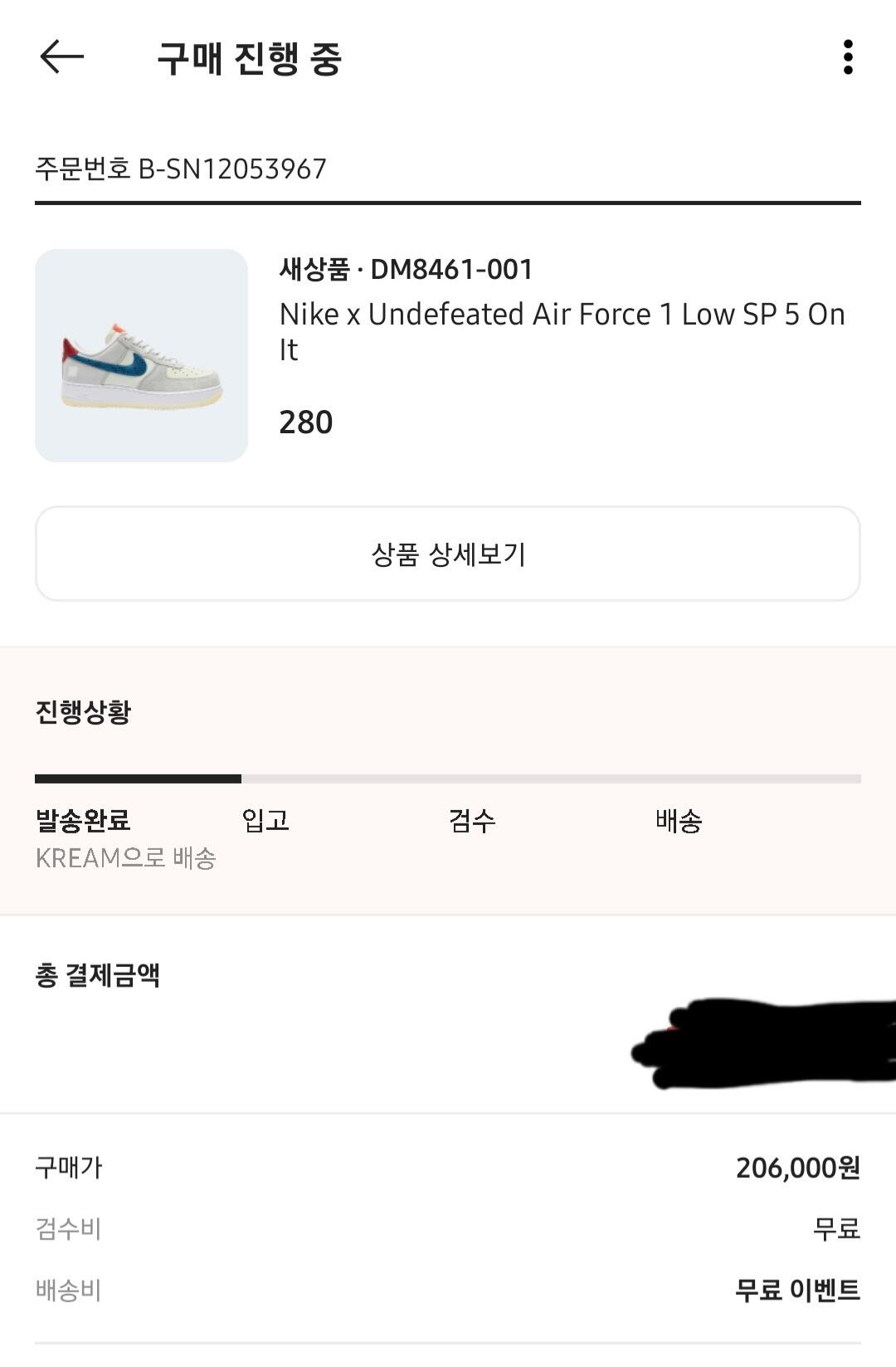Tap the Air Force 1 product thumbnail
Viewport: 896px width, 1367px height.
pyautogui.click(x=141, y=355)
